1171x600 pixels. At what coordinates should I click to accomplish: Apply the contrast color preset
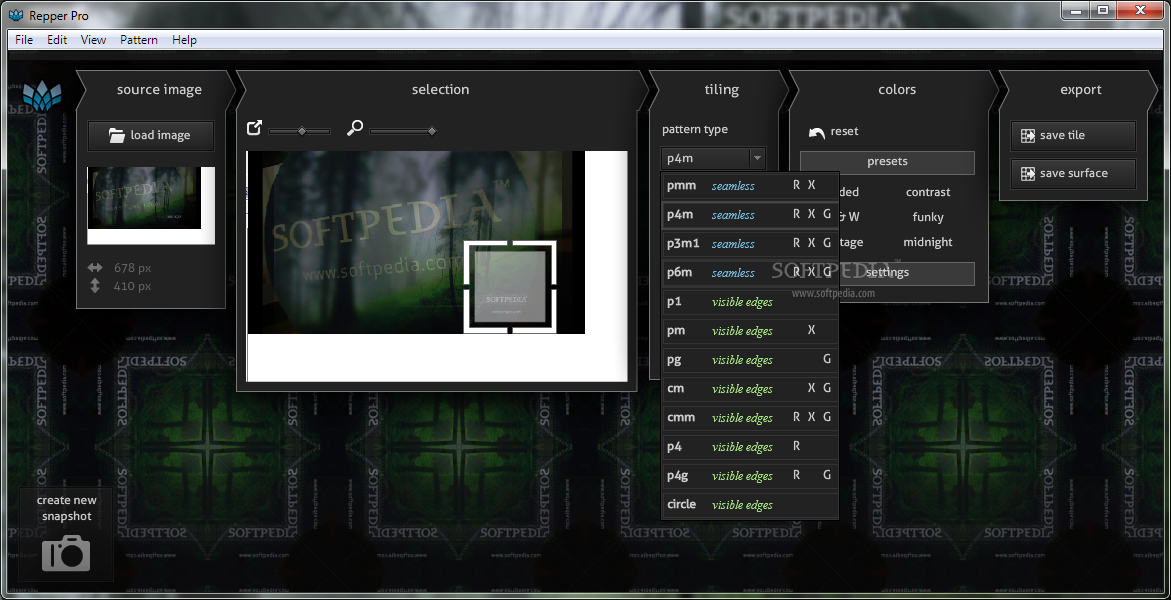coord(928,193)
